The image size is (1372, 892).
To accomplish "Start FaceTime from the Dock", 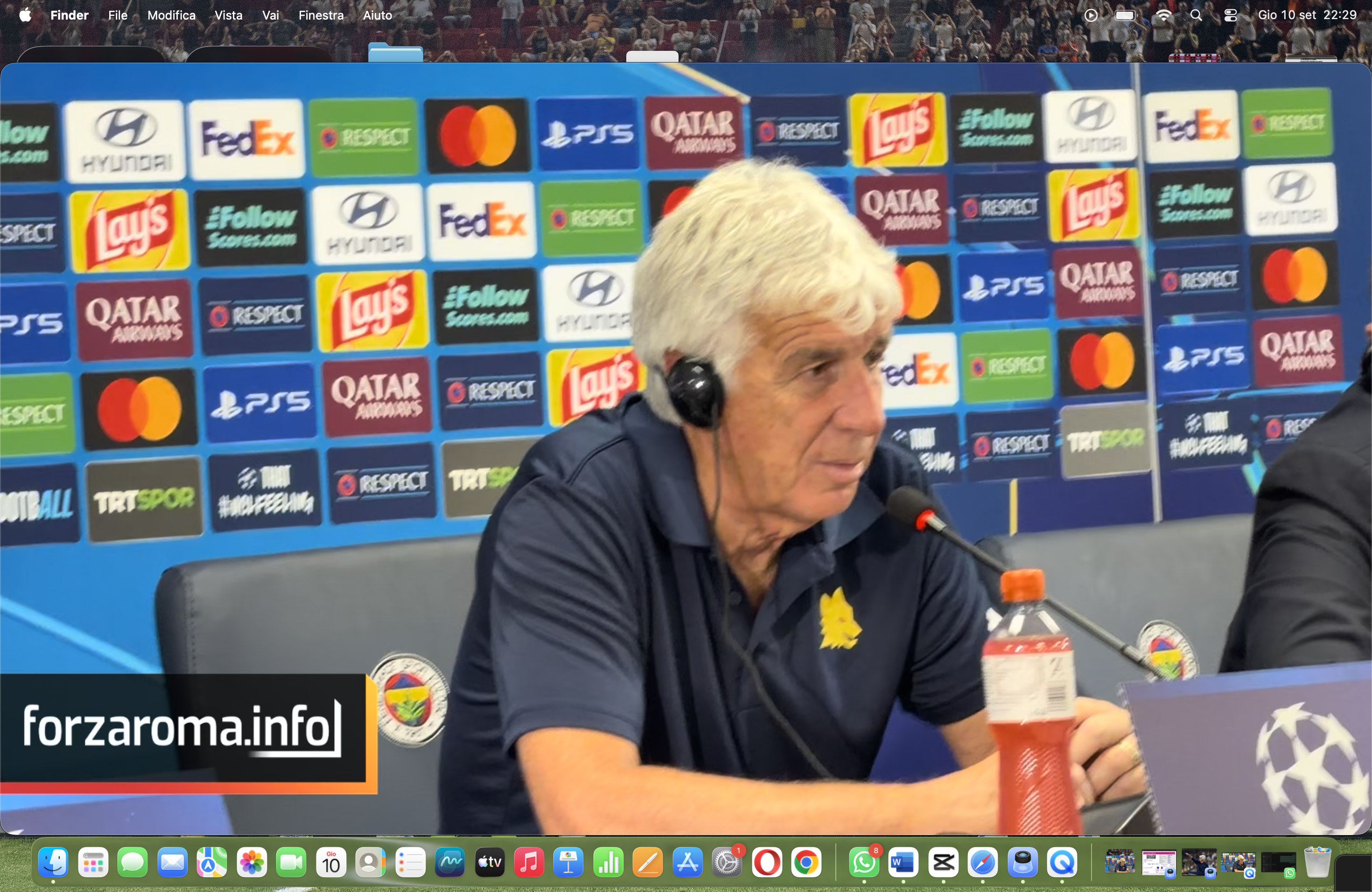I will pyautogui.click(x=291, y=863).
